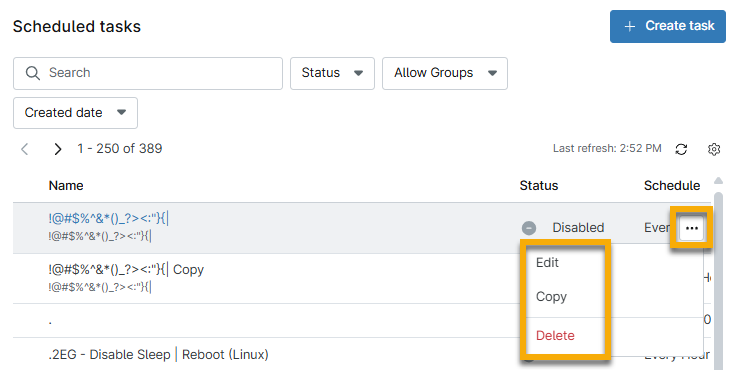This screenshot has height=370, width=734.
Task: Click the plus icon on Create task
Action: coord(630,26)
